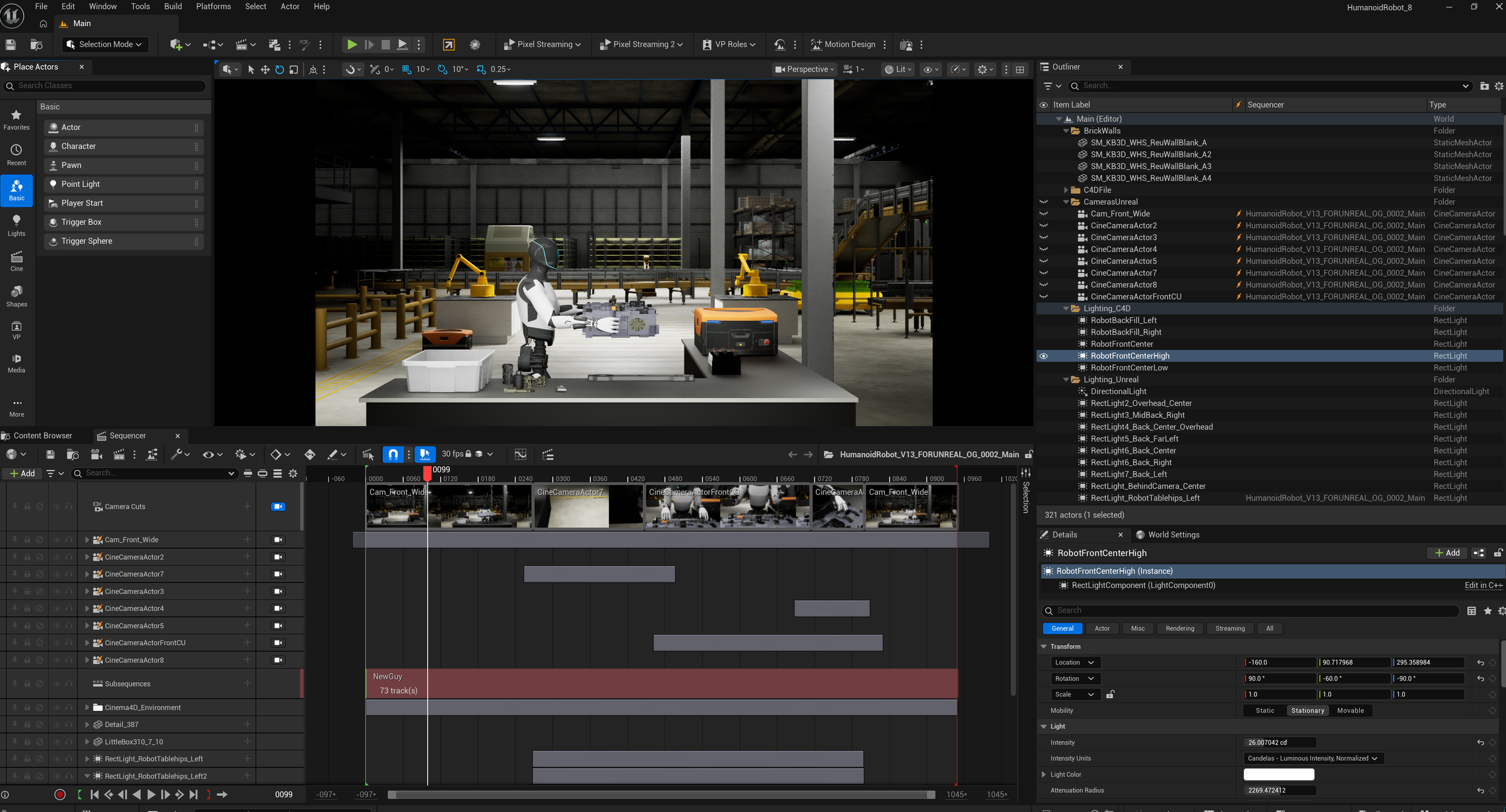Reset Intensity value to default arrow
The image size is (1506, 812).
[1480, 743]
